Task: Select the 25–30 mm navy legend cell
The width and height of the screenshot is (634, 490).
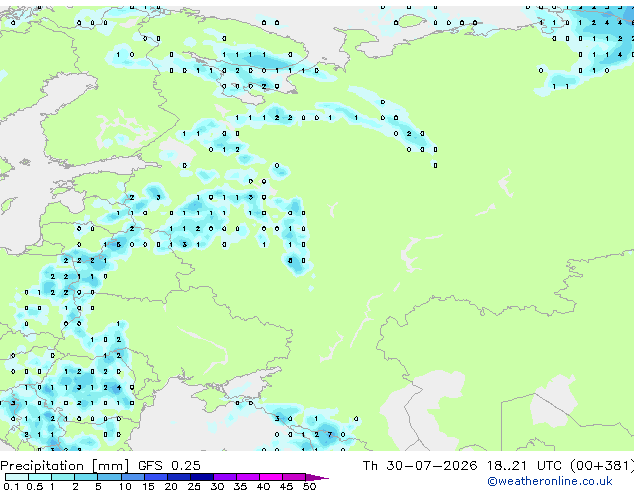Action: pos(201,477)
